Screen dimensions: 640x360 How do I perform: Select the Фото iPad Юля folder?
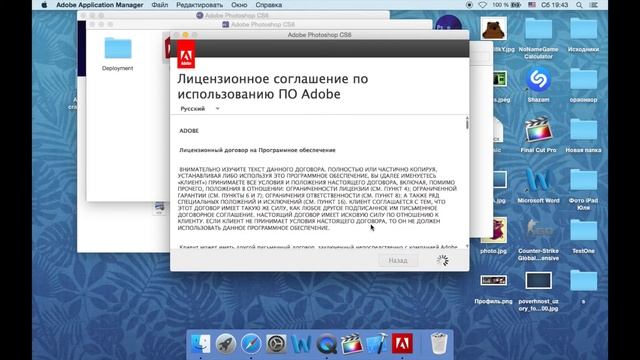point(583,189)
